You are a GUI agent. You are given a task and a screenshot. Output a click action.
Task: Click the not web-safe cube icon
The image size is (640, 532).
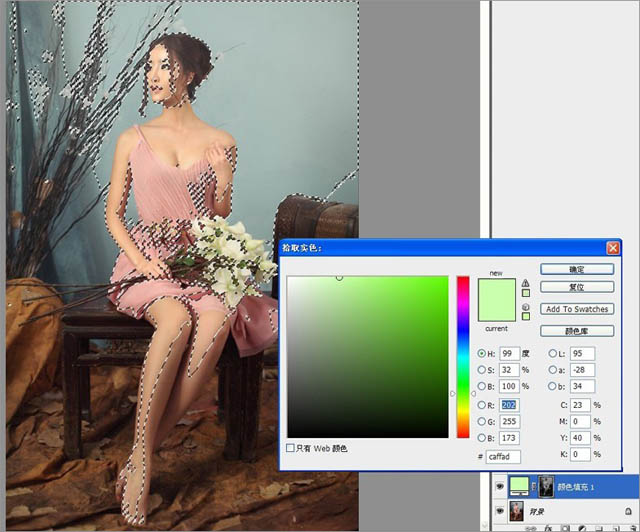pos(526,305)
